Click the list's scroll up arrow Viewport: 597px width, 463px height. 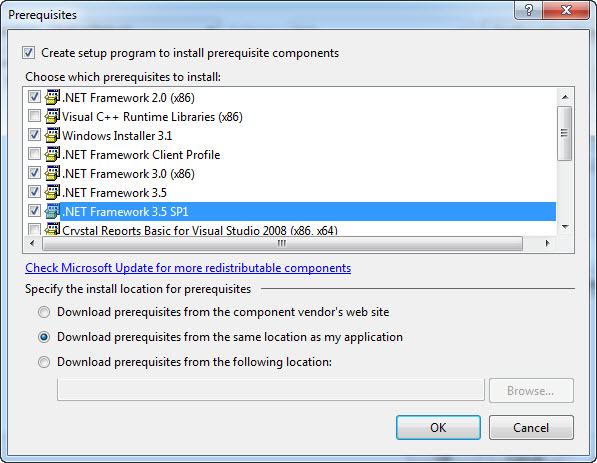click(565, 97)
